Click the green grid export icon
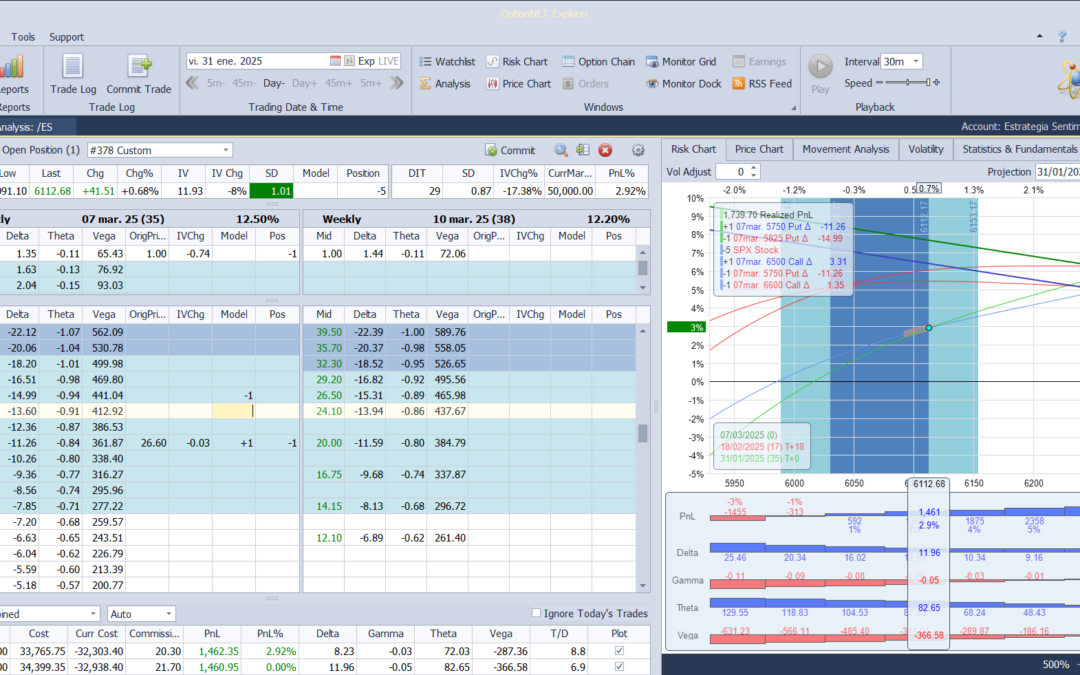The height and width of the screenshot is (675, 1080). [583, 150]
